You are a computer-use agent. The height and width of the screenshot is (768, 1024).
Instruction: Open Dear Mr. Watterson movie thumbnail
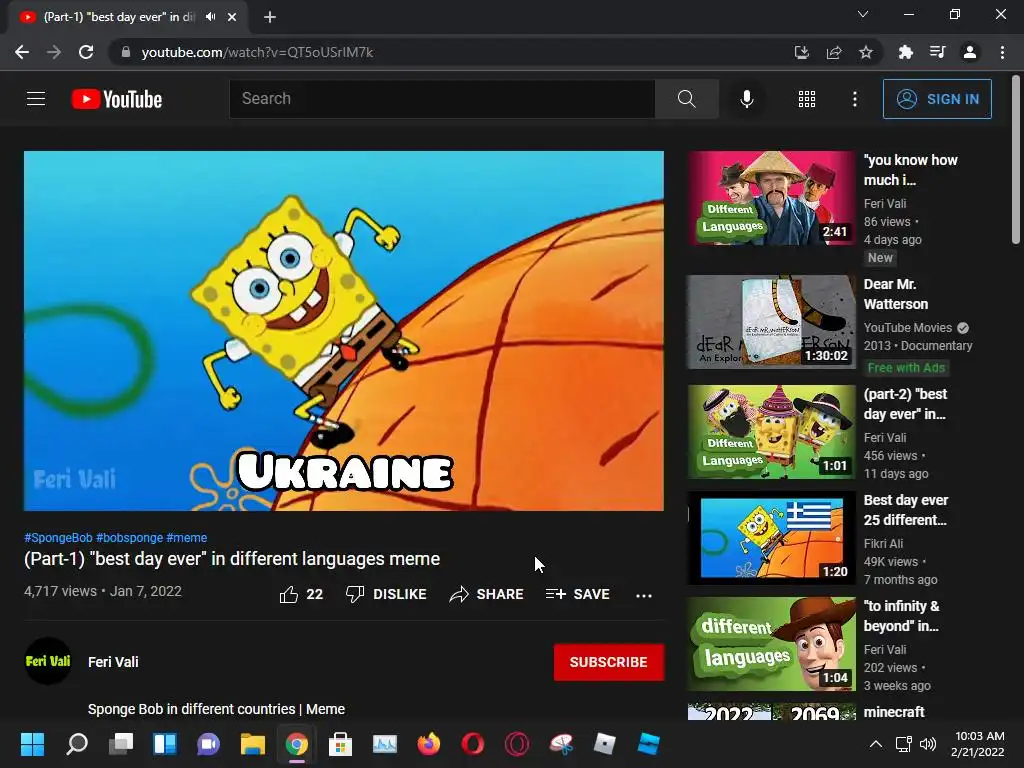(771, 322)
